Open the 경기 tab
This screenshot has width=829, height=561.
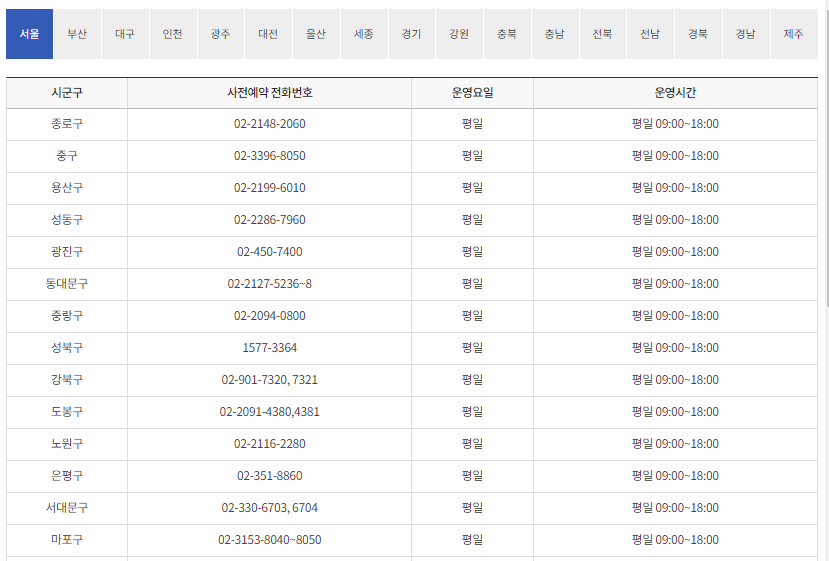[411, 34]
